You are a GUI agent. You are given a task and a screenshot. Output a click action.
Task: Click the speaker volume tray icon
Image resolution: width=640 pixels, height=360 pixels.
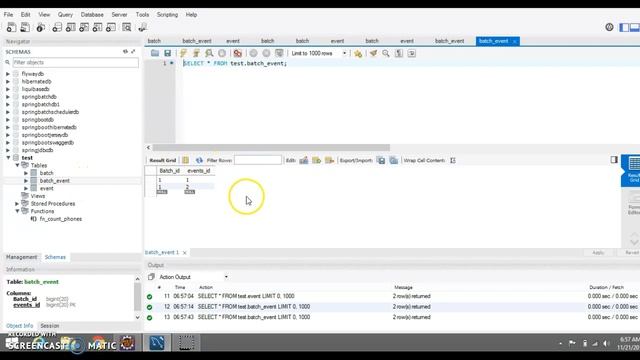[606, 343]
